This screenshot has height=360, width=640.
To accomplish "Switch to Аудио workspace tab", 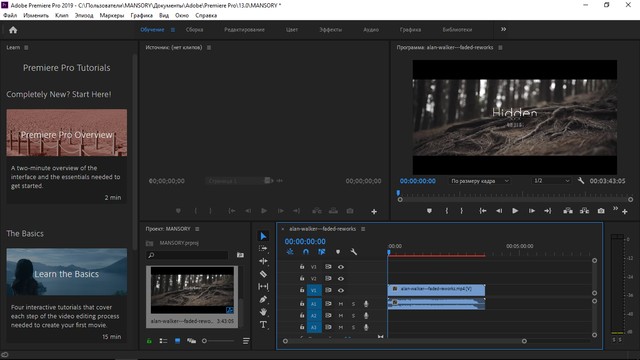I will pos(371,30).
